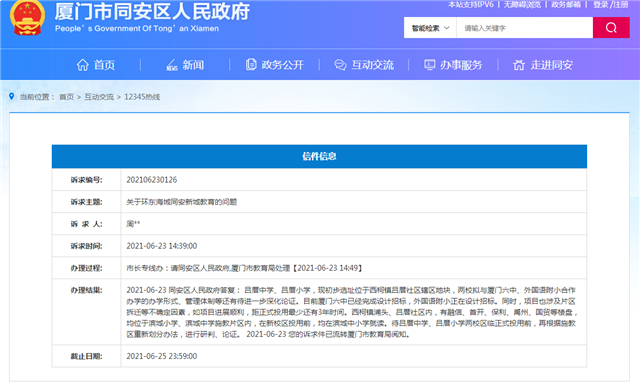This screenshot has width=640, height=387.
Task: Click the news icon beside 新闻
Action: (x=172, y=64)
